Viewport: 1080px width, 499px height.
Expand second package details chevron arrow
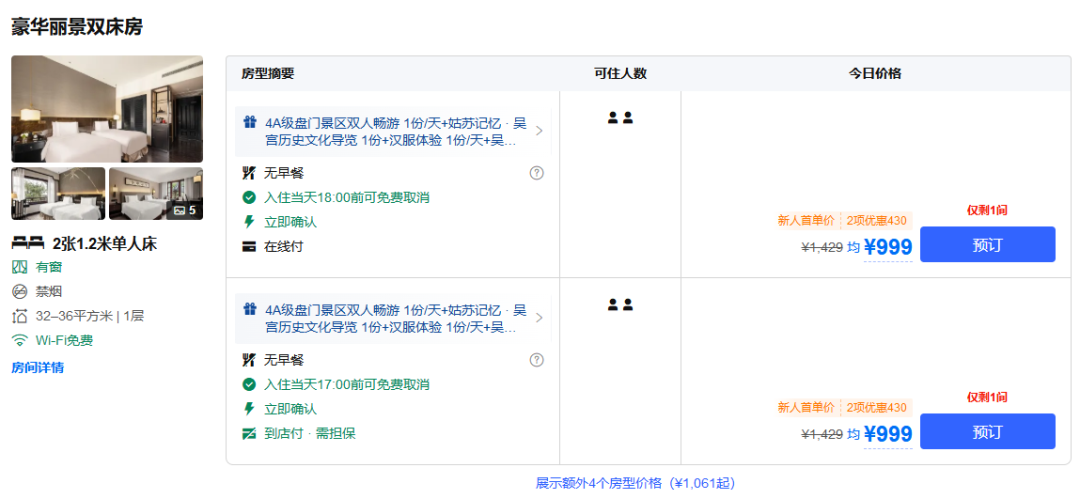tap(539, 318)
